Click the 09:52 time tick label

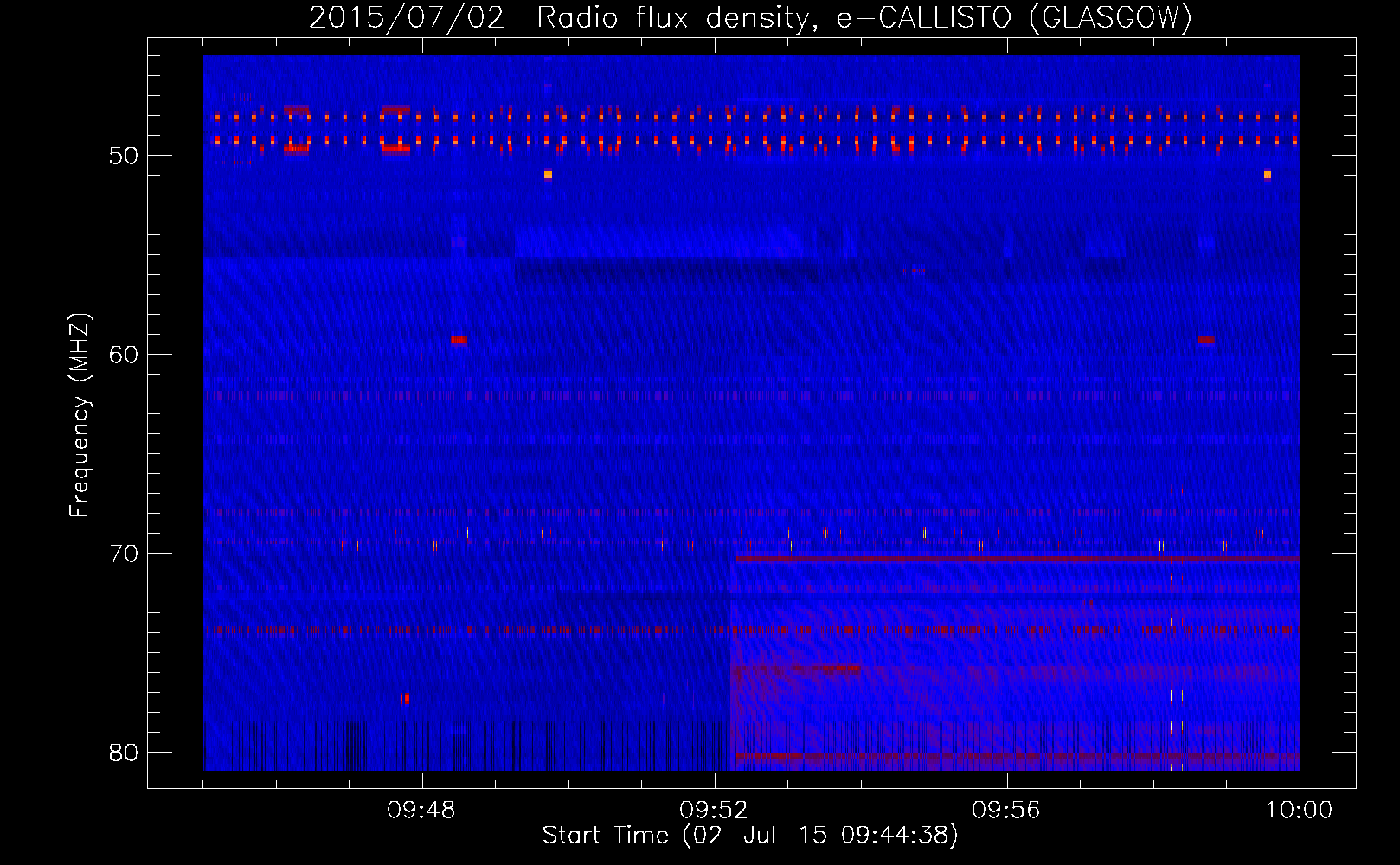pyautogui.click(x=714, y=811)
